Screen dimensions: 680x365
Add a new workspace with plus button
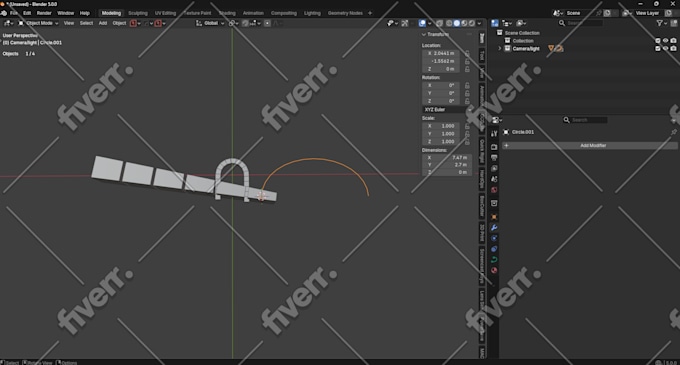pos(370,13)
